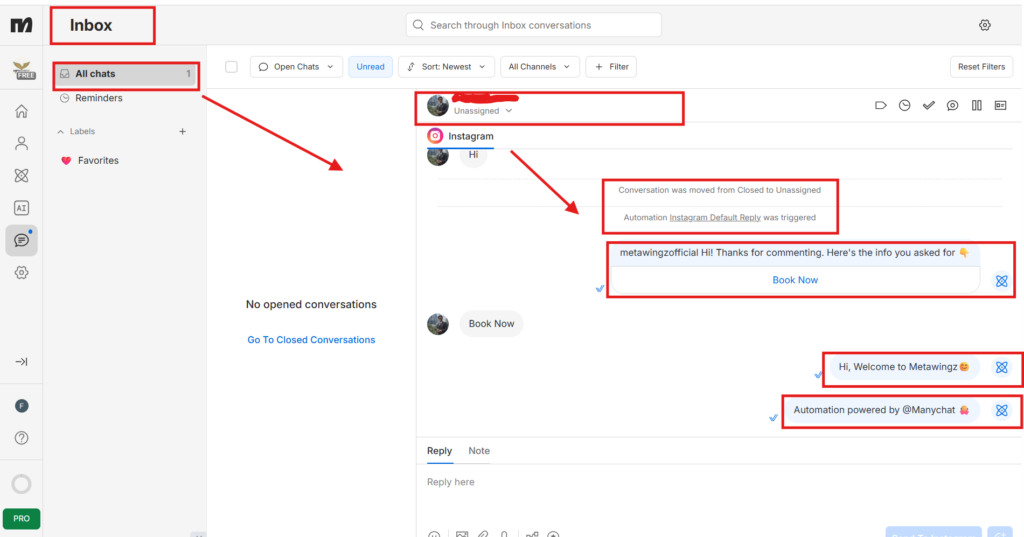Open the Home icon in sidebar
The image size is (1024, 537).
pyautogui.click(x=22, y=111)
